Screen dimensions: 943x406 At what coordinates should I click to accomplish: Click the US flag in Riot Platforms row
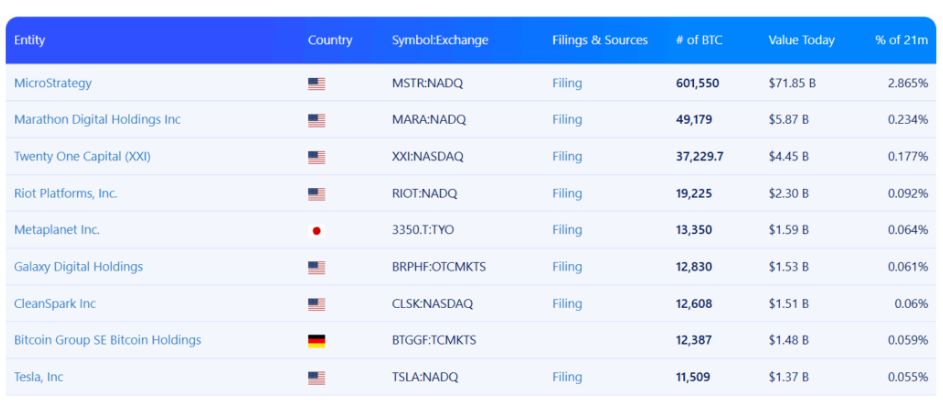point(316,194)
